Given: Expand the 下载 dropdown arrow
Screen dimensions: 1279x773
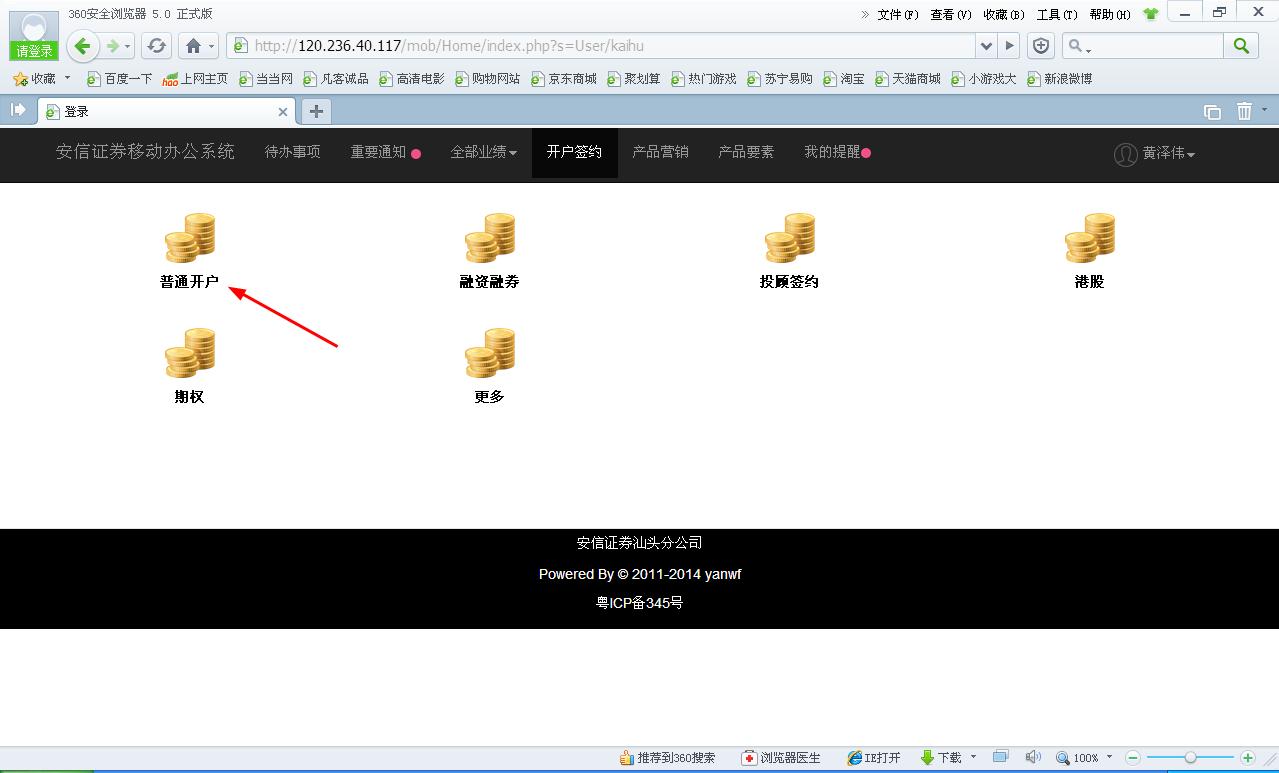Looking at the screenshot, I should pyautogui.click(x=973, y=757).
